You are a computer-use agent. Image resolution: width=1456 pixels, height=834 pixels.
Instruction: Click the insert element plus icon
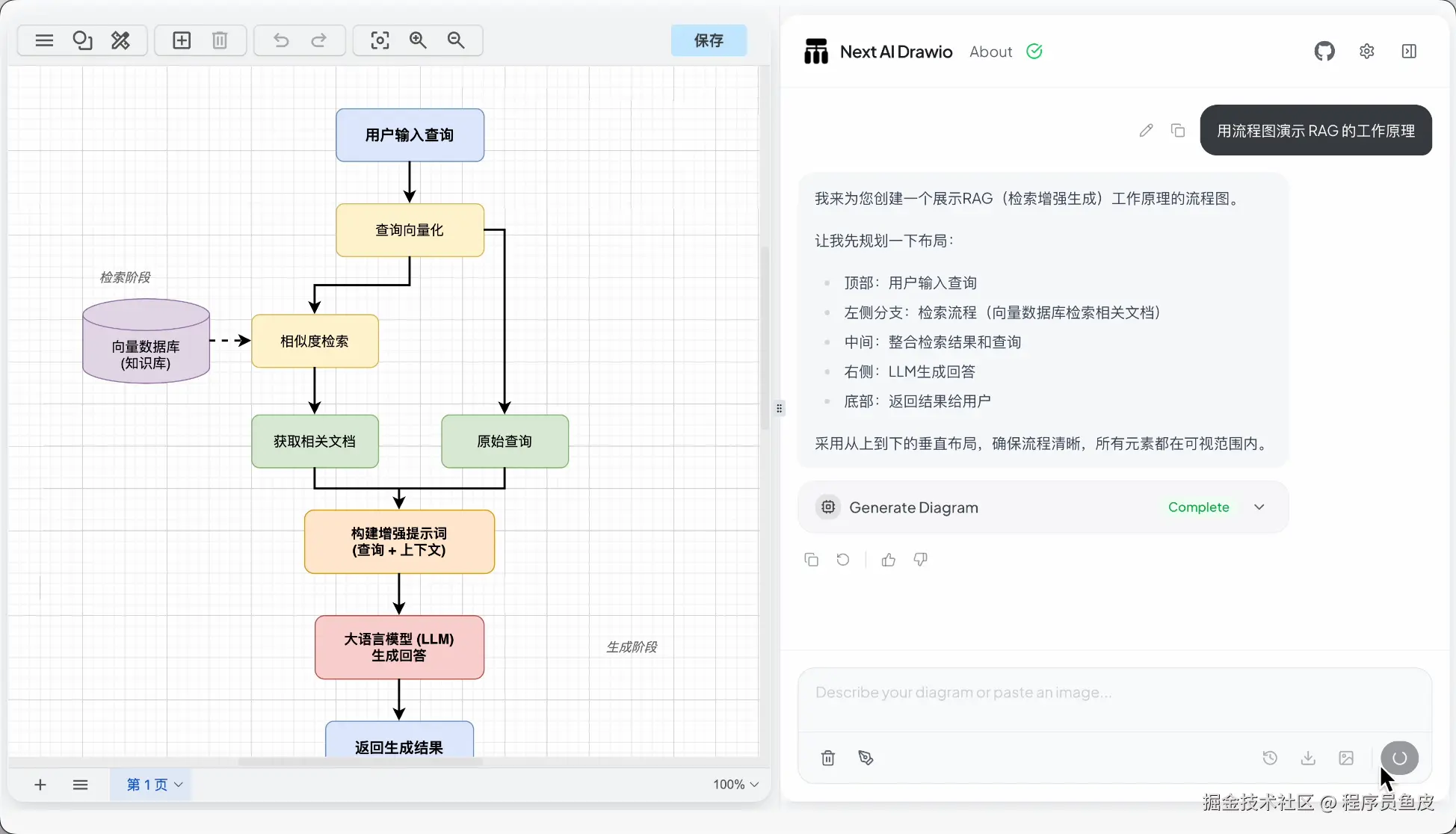click(x=182, y=40)
